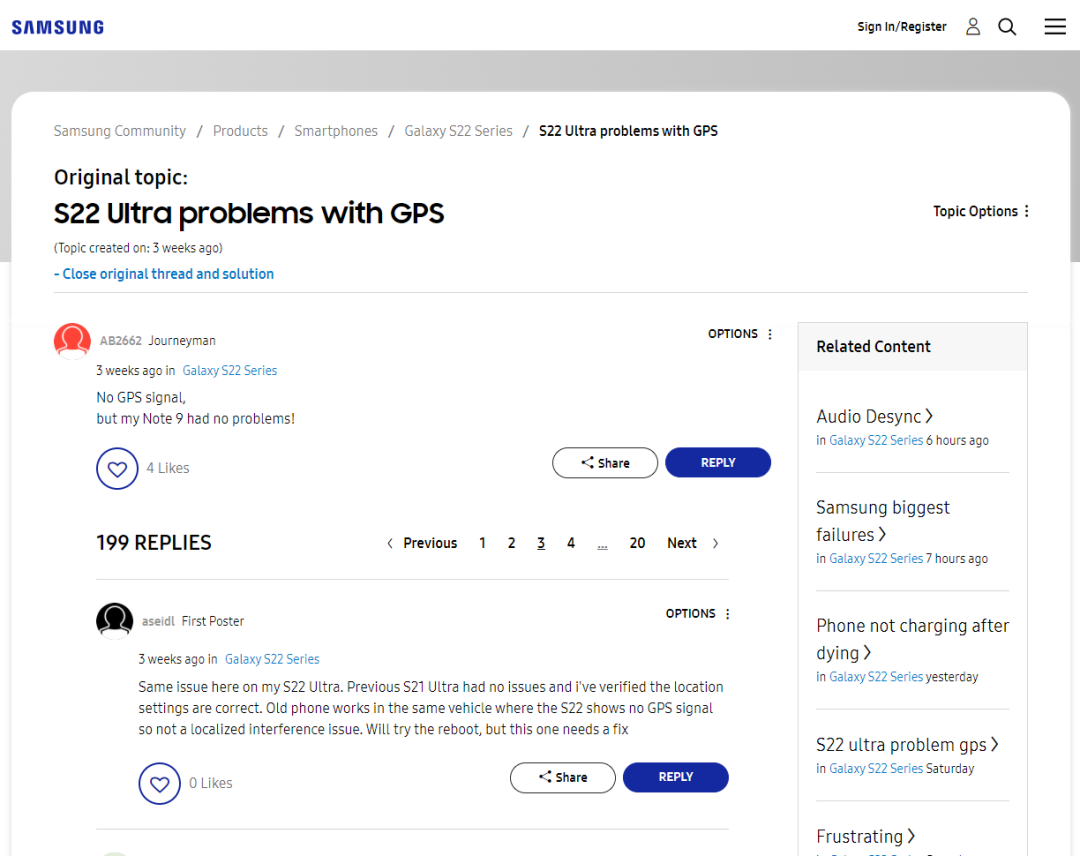
Task: Open replies page 2
Action: [511, 543]
